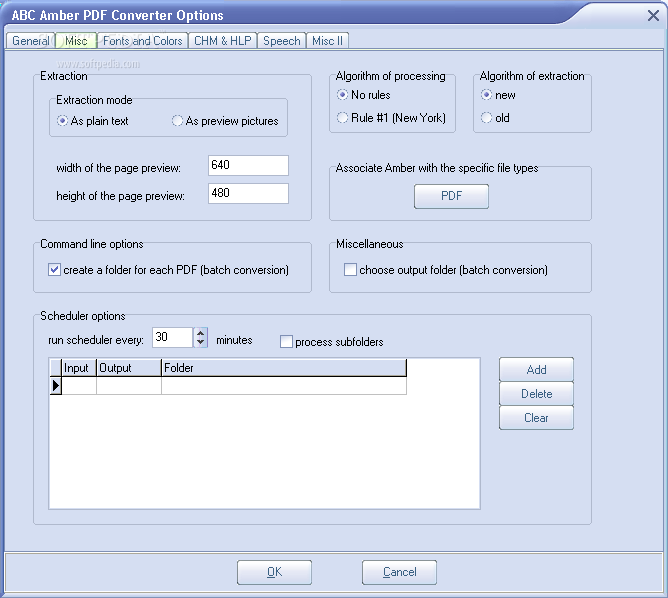Confirm options with OK button
The height and width of the screenshot is (598, 668).
click(274, 572)
